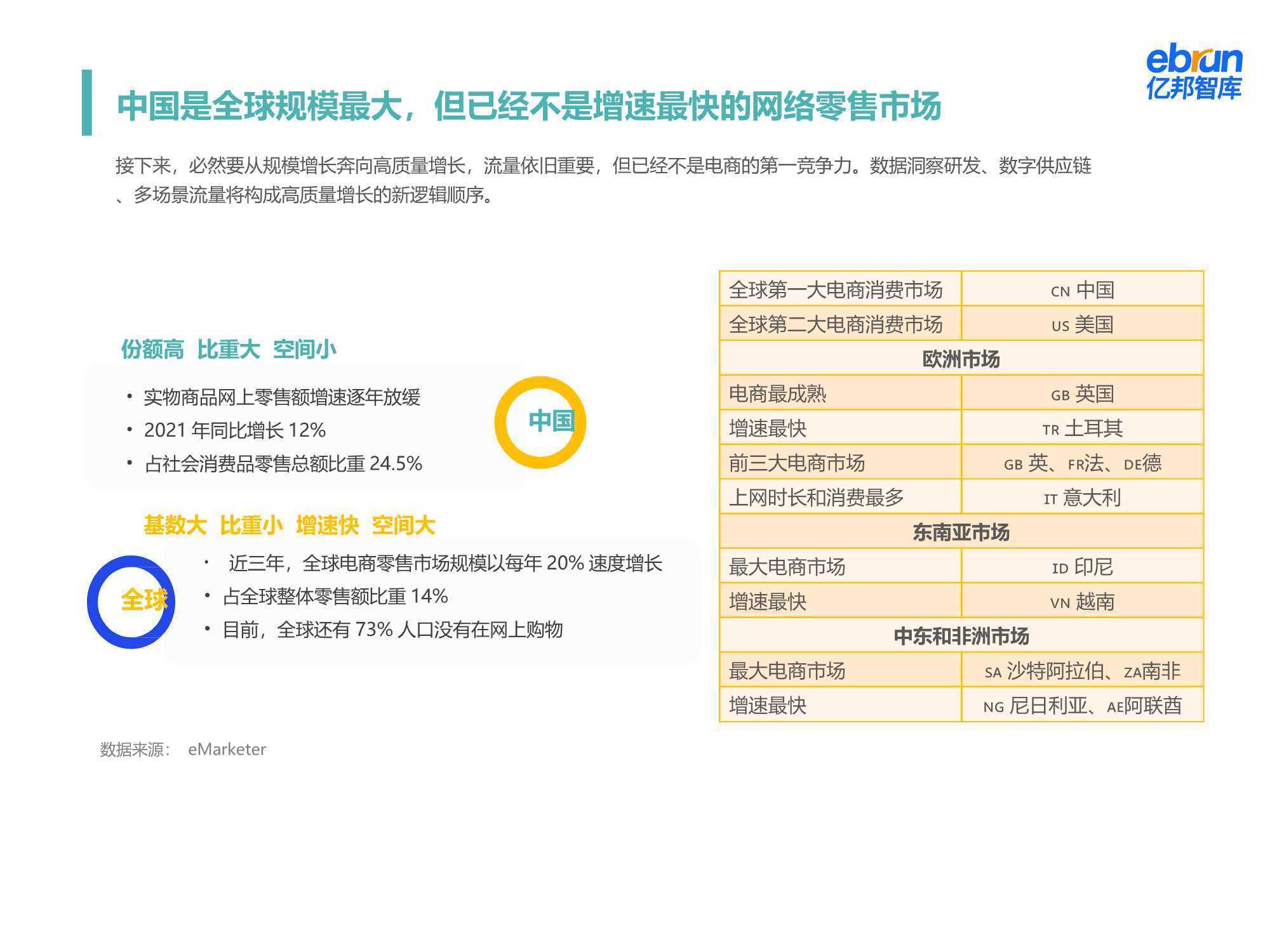
Task: Click the table cell 电商最成熟
Action: (x=840, y=393)
